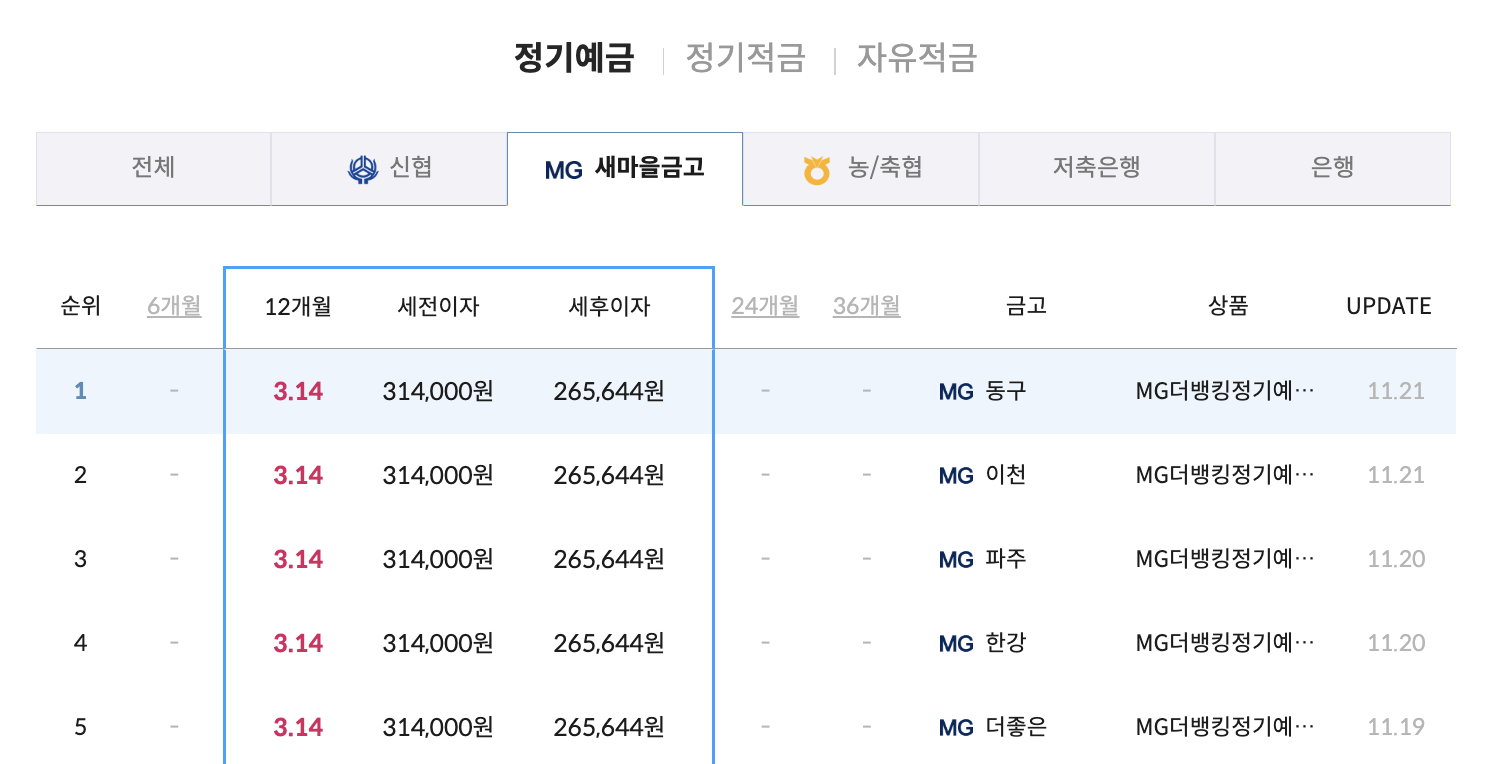Click 314,000원 in the 파주 row
Screen dimensions: 1506x764
tap(438, 560)
